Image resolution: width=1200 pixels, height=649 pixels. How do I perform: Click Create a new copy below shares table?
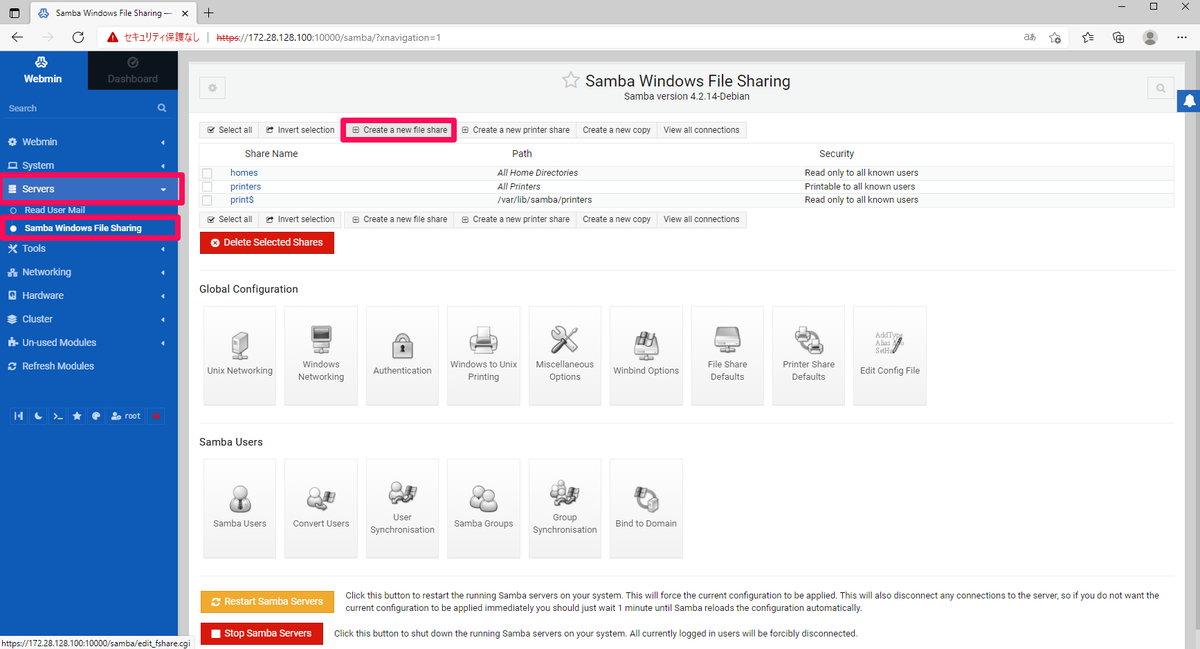616,219
